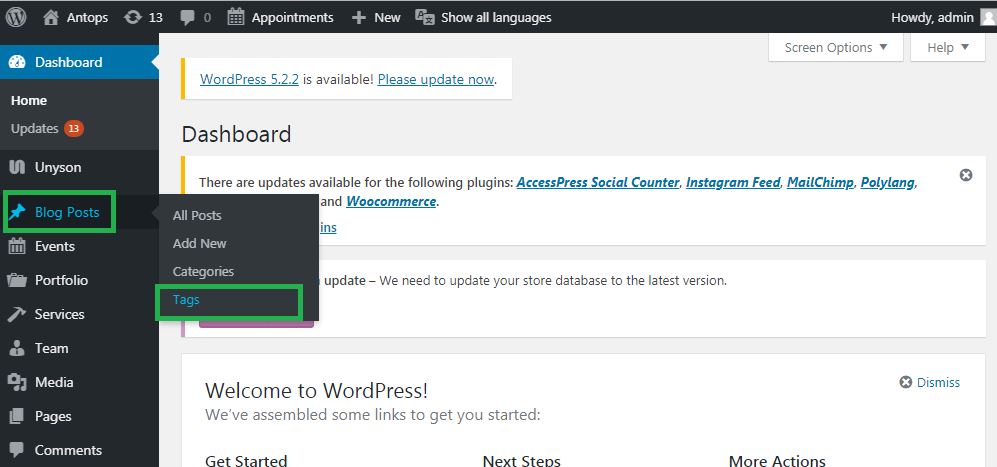Click the Media icon in sidebar
Viewport: 997px width, 467px height.
coord(17,382)
